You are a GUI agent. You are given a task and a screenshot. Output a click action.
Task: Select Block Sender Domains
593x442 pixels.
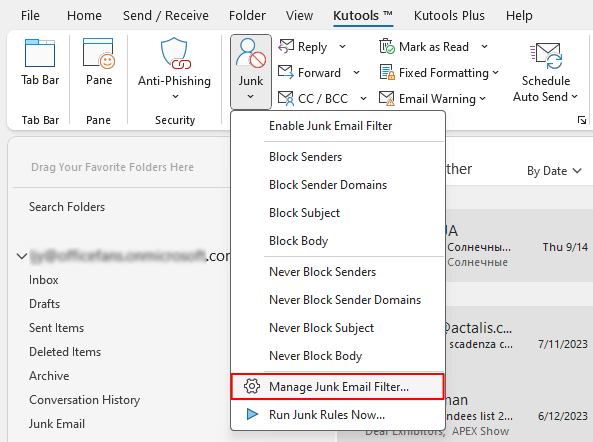click(x=338, y=185)
